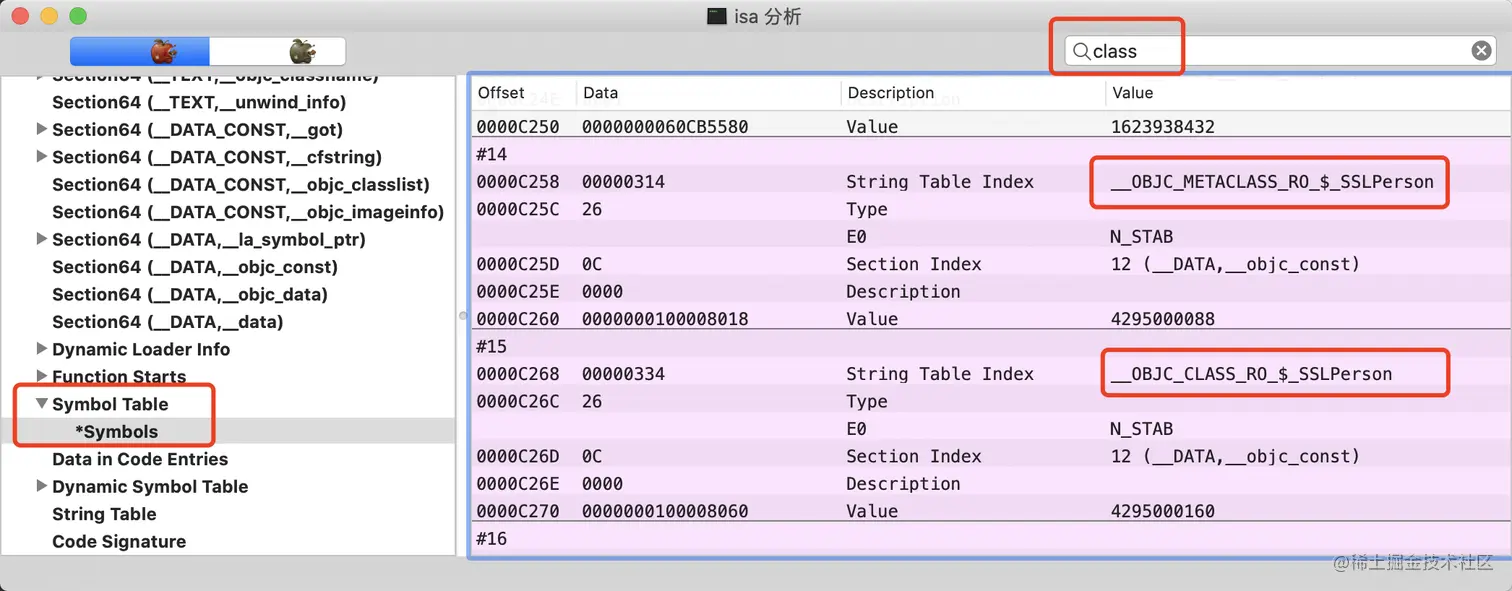Click value cell 4295000088
Viewport: 1512px width, 591px height.
pos(1162,319)
